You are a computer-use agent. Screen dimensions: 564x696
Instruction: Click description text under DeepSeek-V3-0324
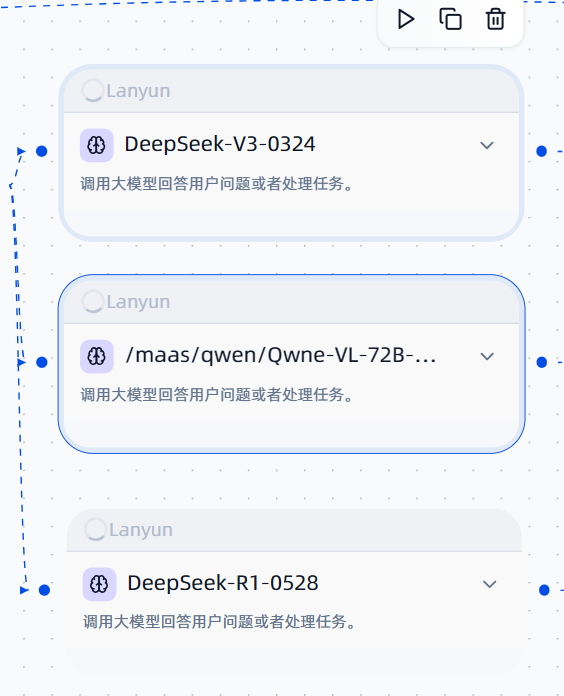(217, 183)
